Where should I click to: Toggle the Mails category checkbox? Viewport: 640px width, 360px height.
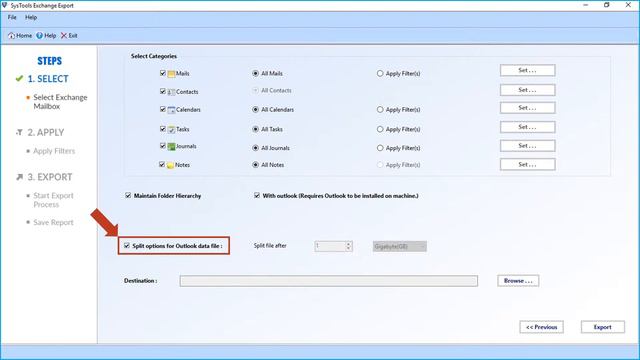point(163,73)
